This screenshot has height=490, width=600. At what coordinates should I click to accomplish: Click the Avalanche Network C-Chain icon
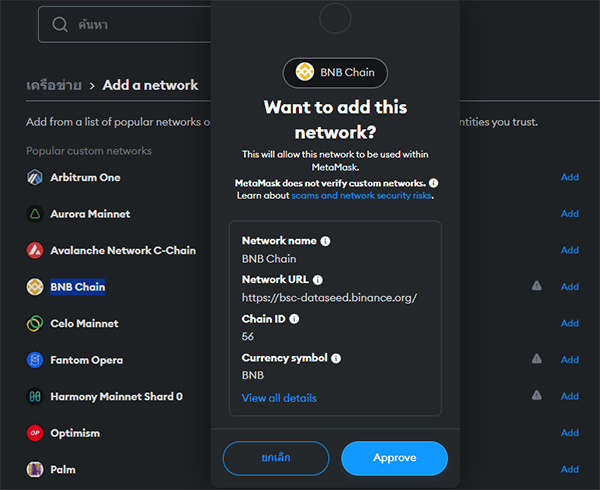(x=35, y=251)
